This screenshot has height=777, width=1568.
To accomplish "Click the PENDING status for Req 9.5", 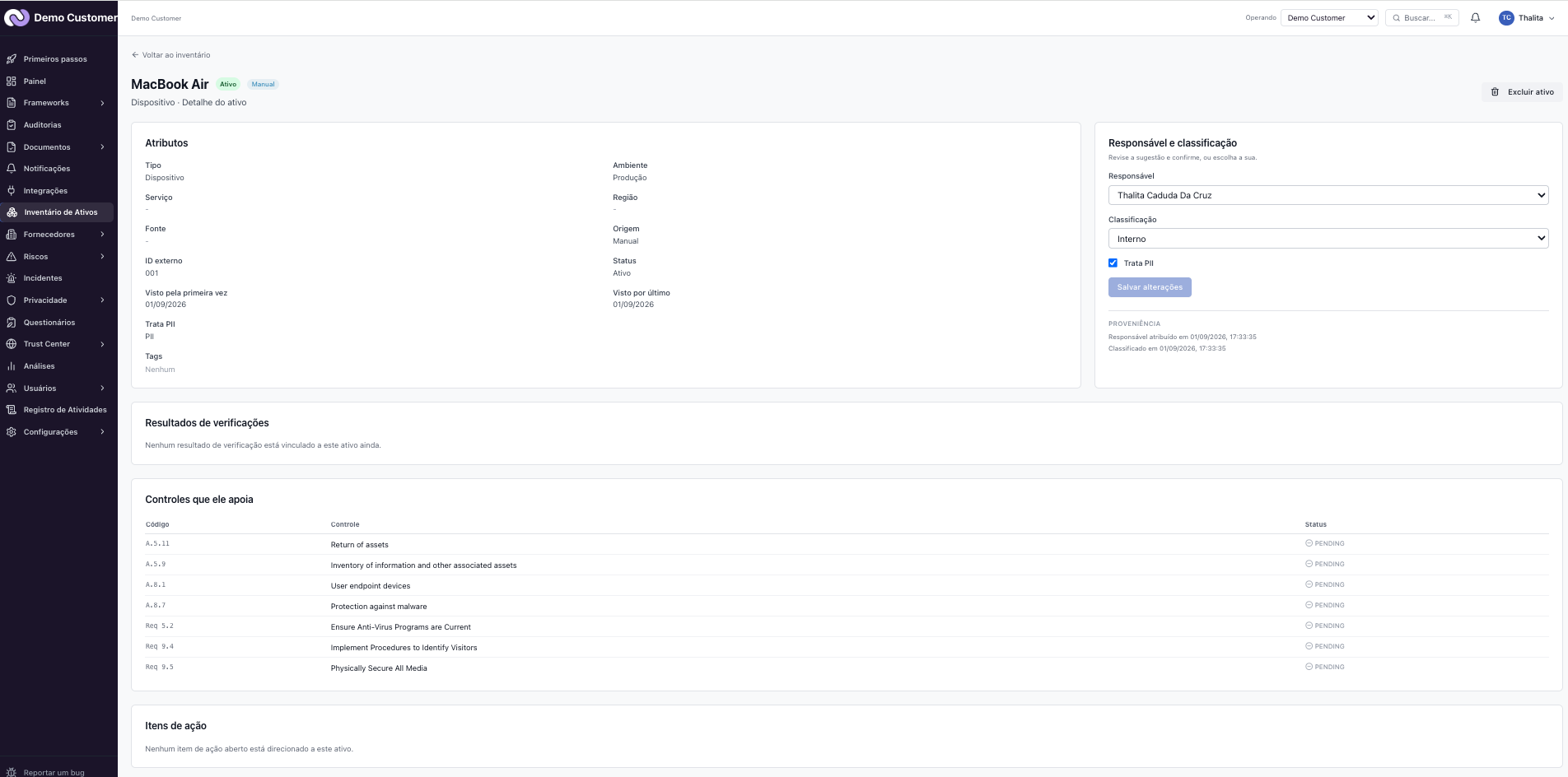I will tap(1325, 667).
